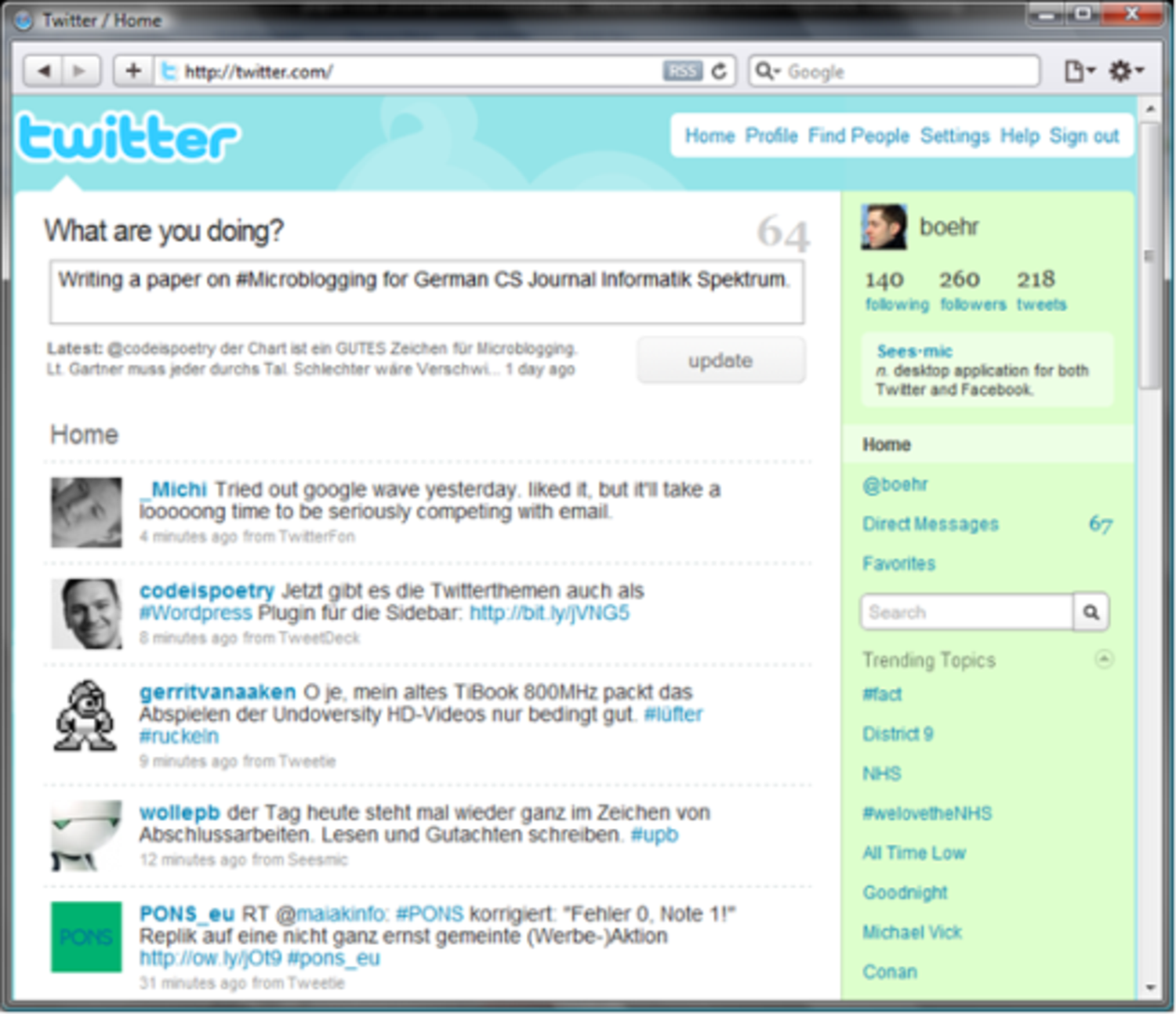Image resolution: width=1176 pixels, height=1014 pixels.
Task: Open codeispoetry username link
Action: (x=207, y=591)
